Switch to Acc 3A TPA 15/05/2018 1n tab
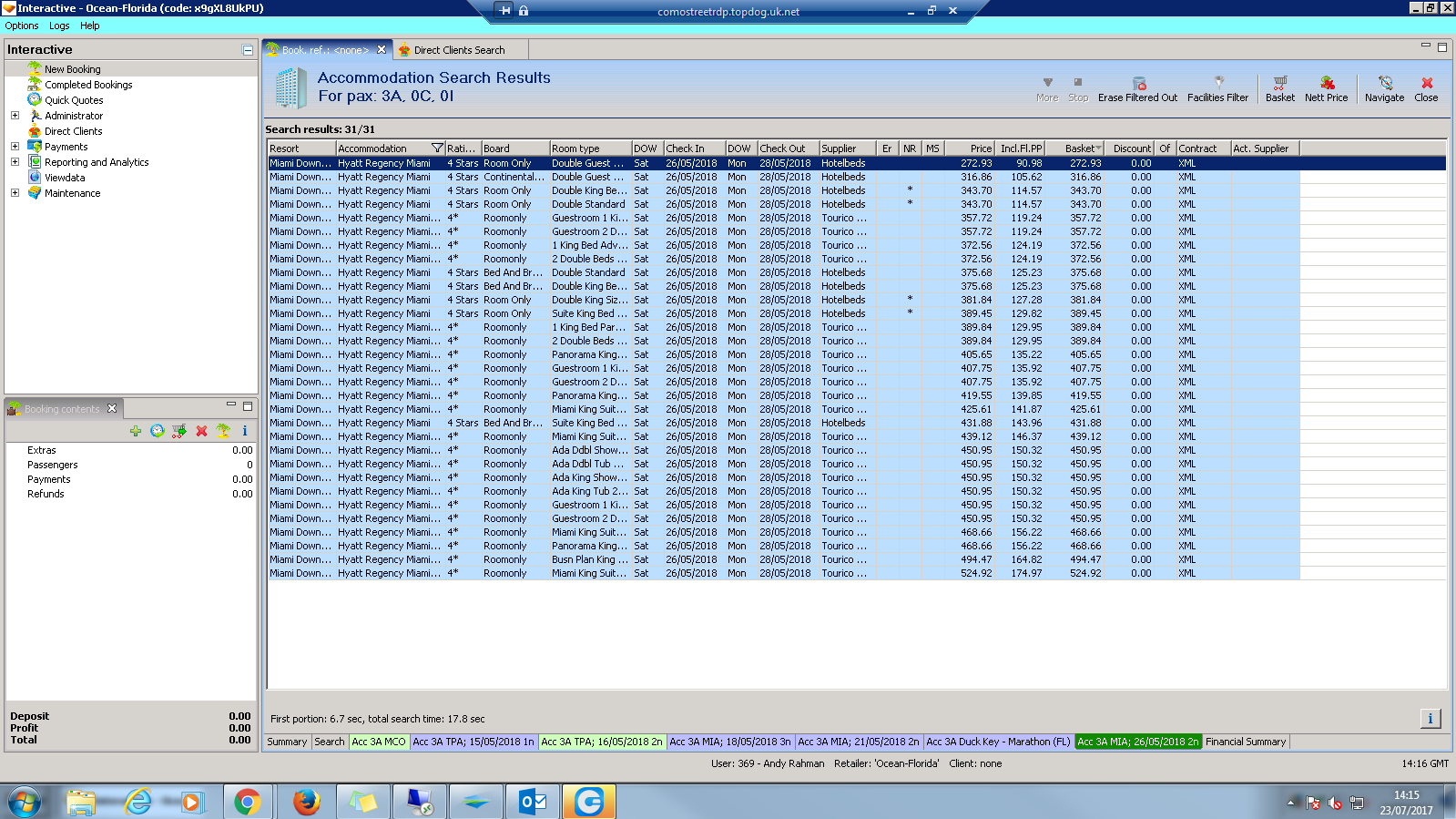The width and height of the screenshot is (1456, 819). point(473,742)
